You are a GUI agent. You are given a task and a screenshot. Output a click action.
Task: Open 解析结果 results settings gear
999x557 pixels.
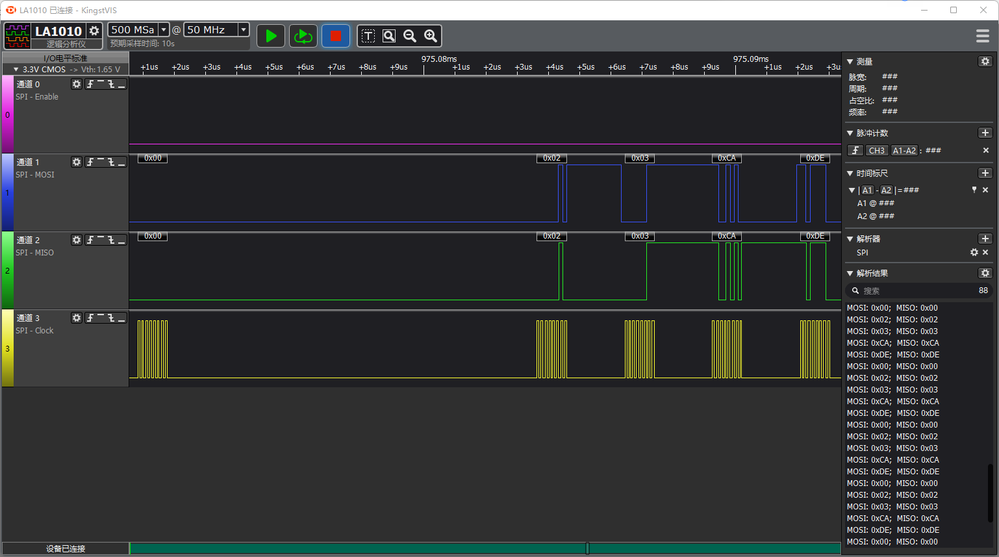click(985, 273)
